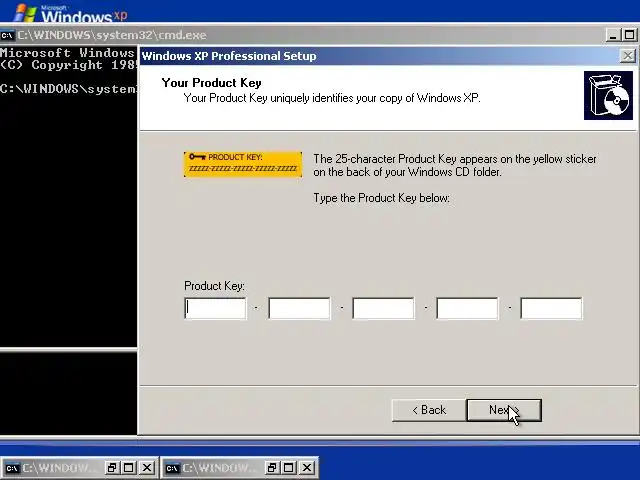Click the 'Your Product Key' heading

click(x=211, y=83)
